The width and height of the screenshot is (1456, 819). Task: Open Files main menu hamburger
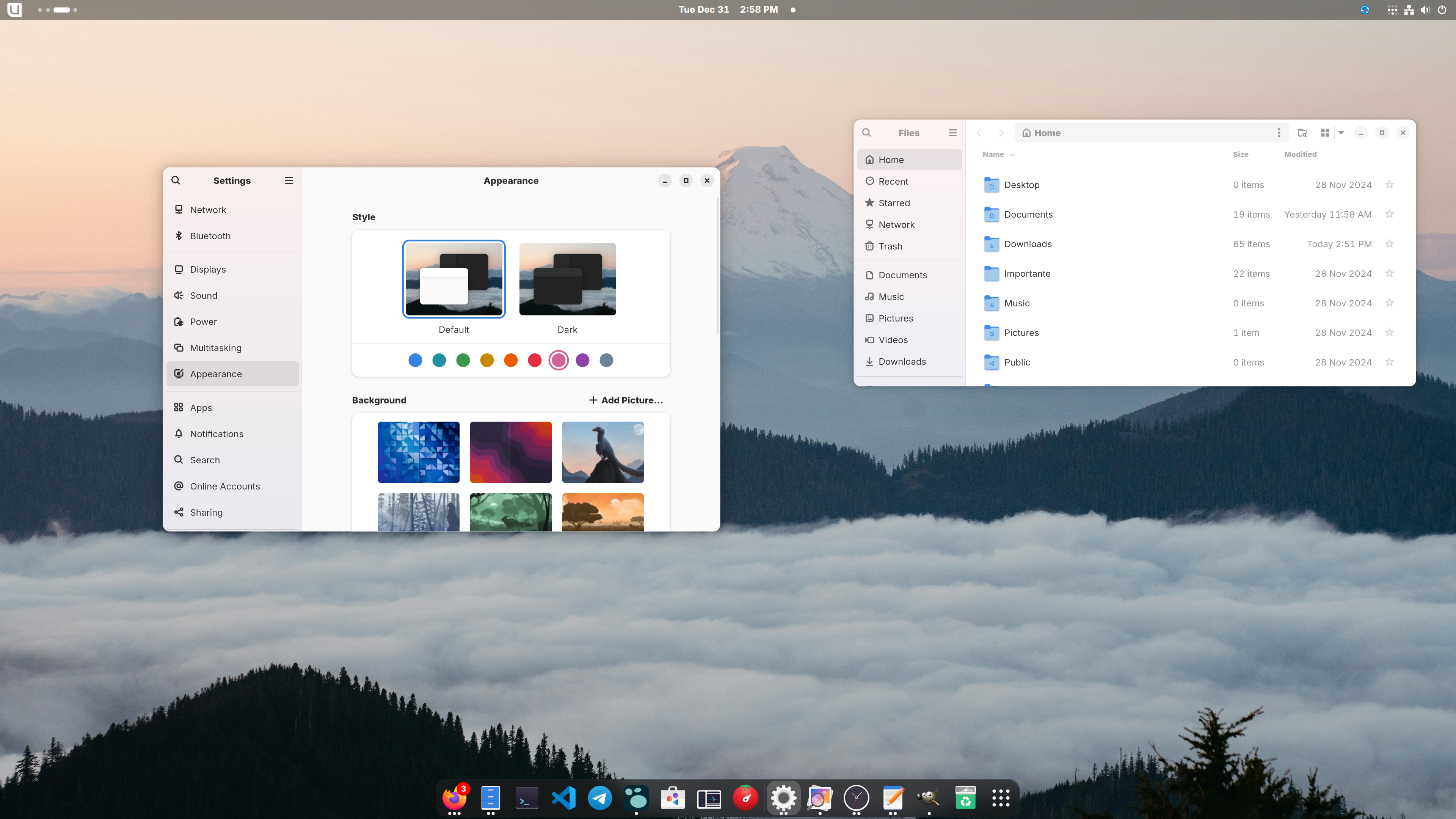click(952, 133)
